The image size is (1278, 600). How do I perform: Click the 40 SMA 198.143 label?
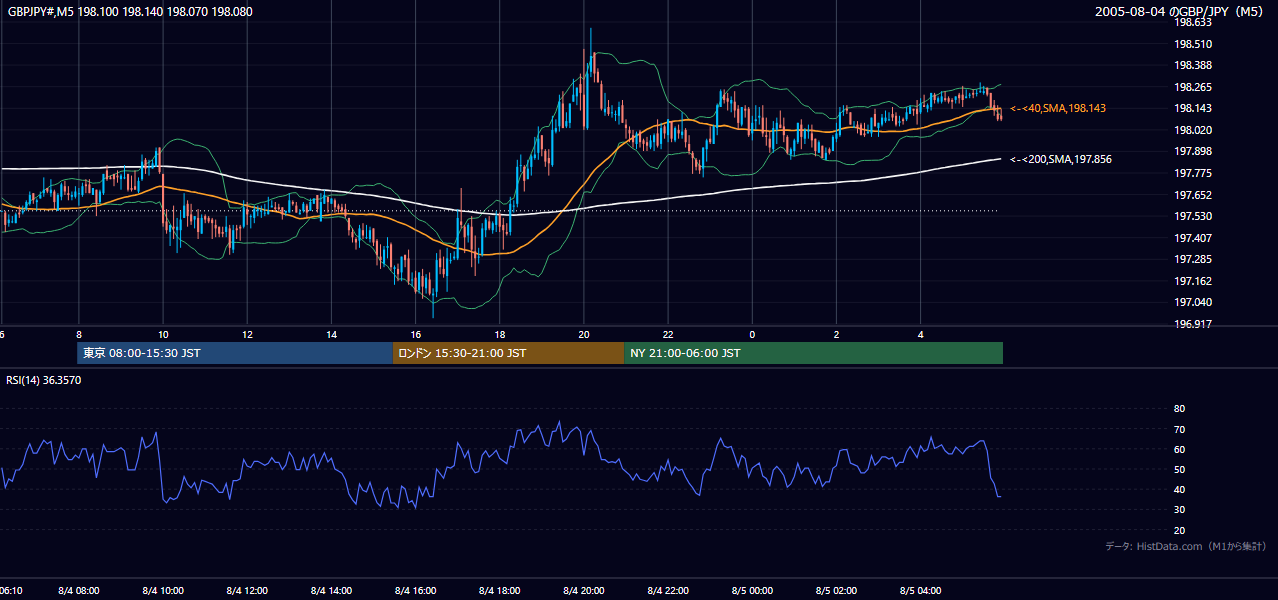(x=1058, y=108)
